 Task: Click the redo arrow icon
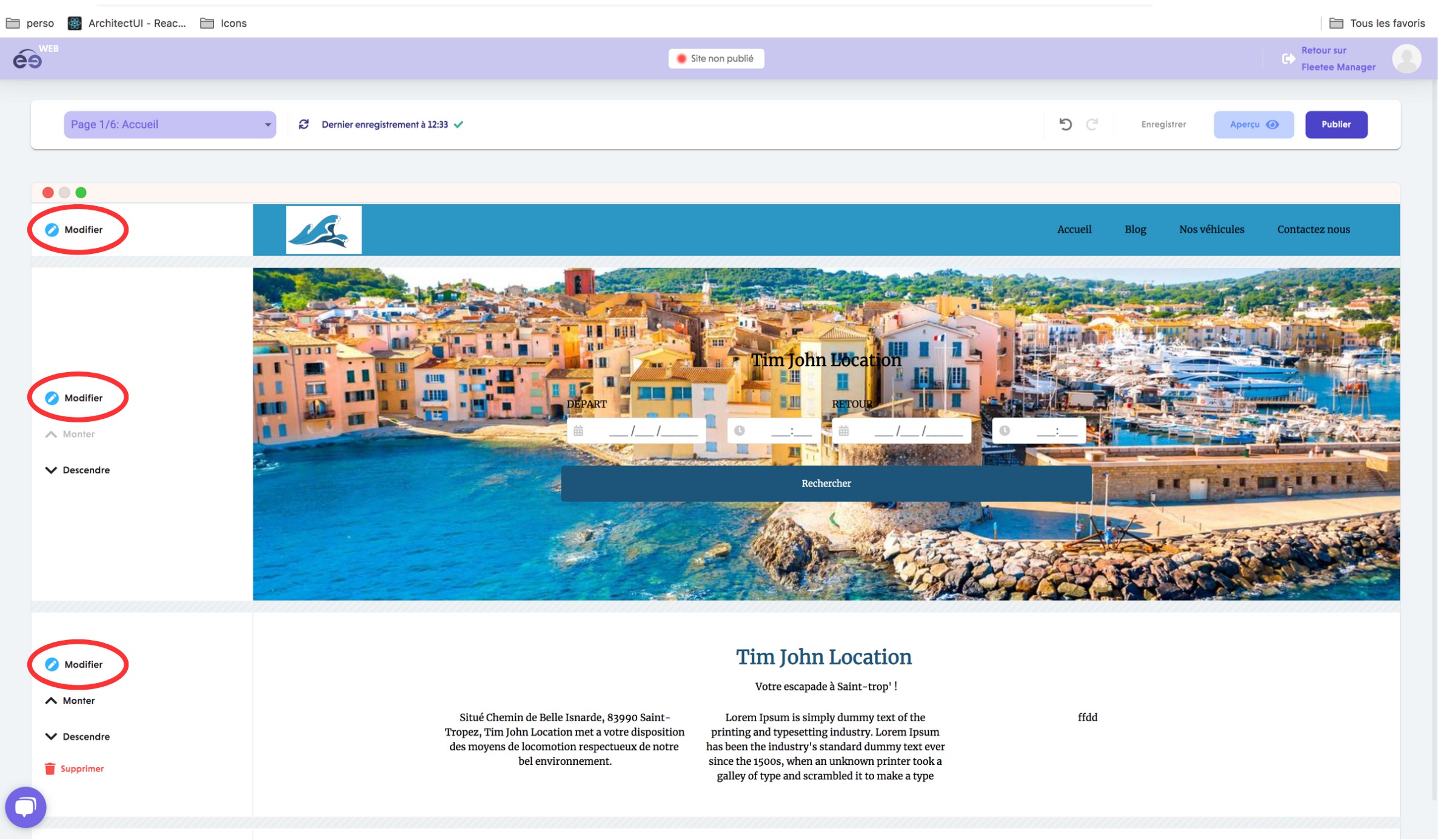point(1092,124)
